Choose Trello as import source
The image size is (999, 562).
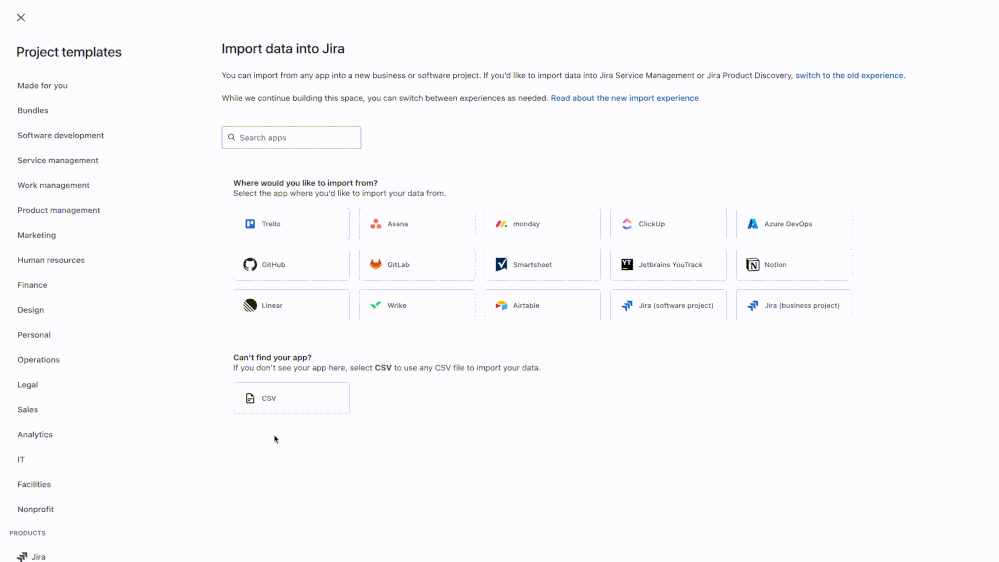[x=291, y=224]
